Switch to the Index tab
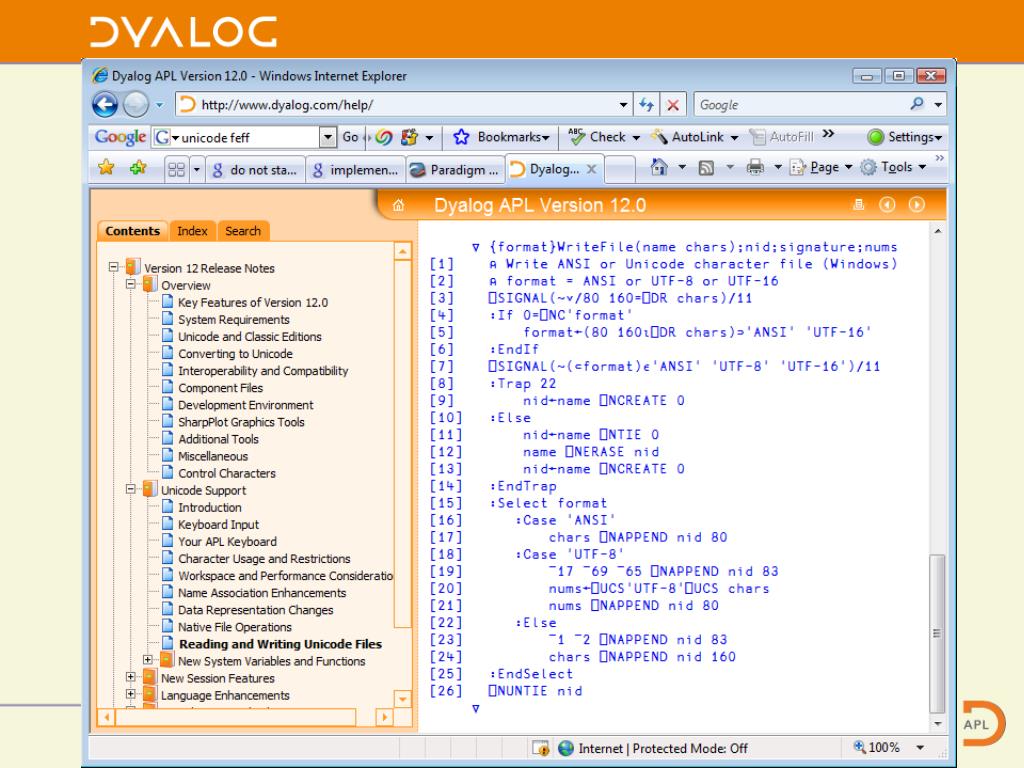The image size is (1024, 768). click(x=192, y=231)
